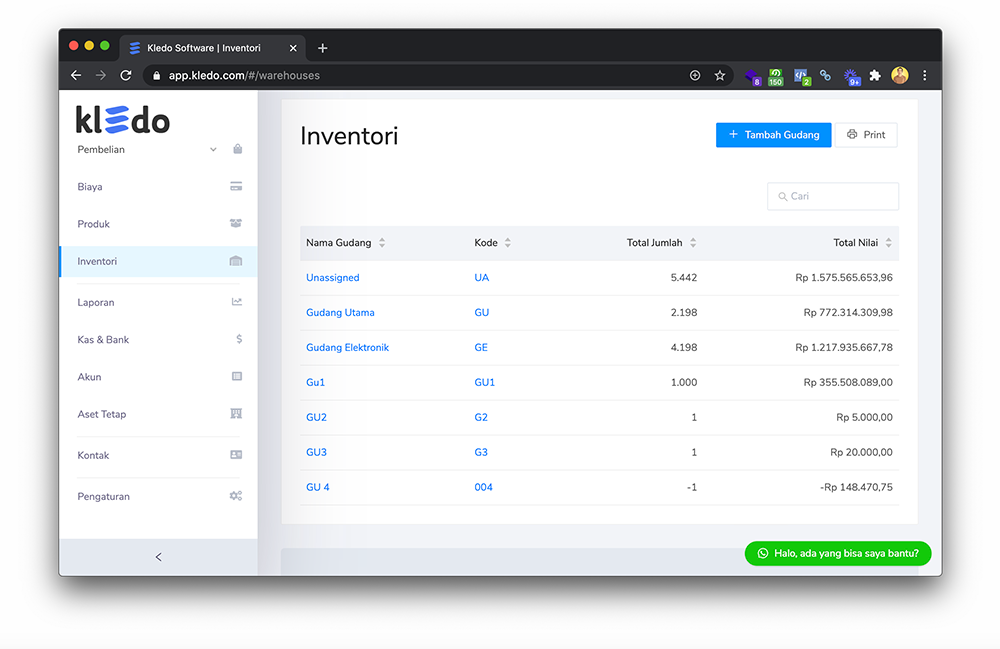Click the Laporan chart icon
Viewport: 1000px width, 649px height.
pos(237,302)
